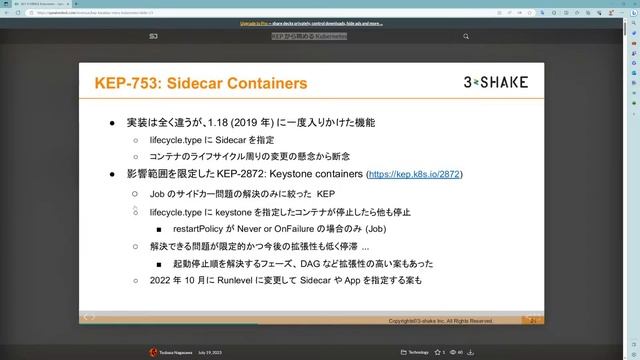
Task: Focus the browser address bar
Action: [x=261, y=13]
